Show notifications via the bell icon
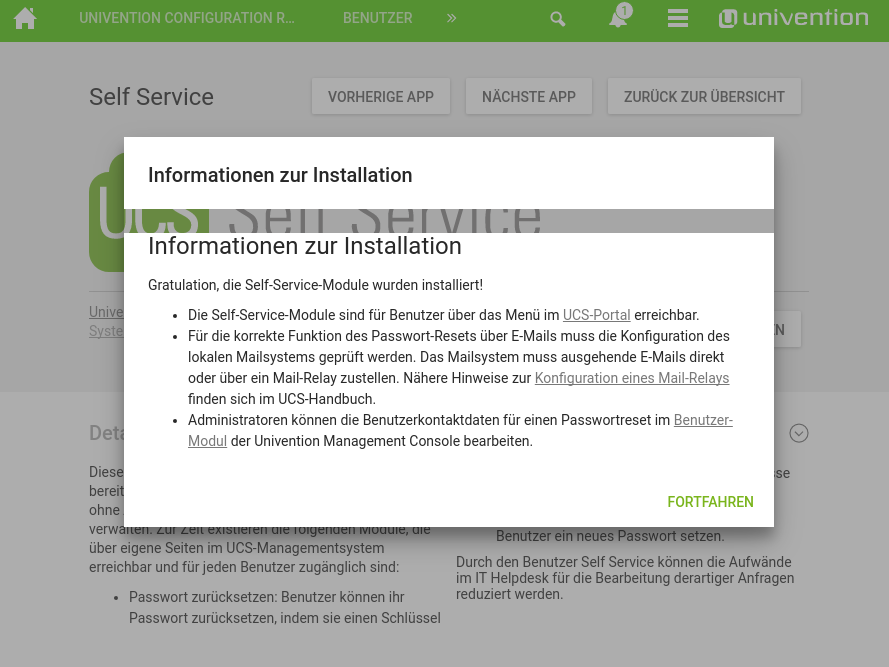Screen dimensions: 889x667 click(x=618, y=19)
